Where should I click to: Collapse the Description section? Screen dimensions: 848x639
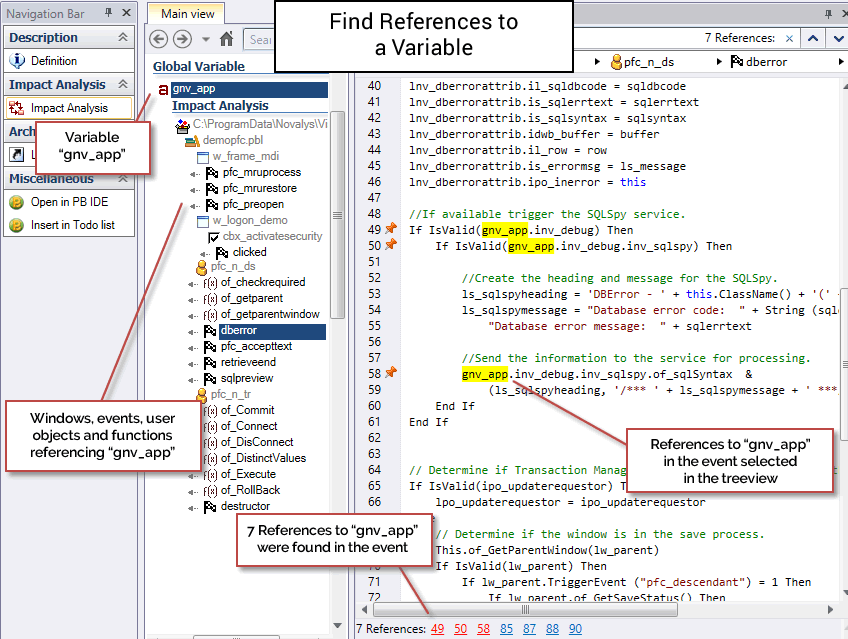click(122, 37)
